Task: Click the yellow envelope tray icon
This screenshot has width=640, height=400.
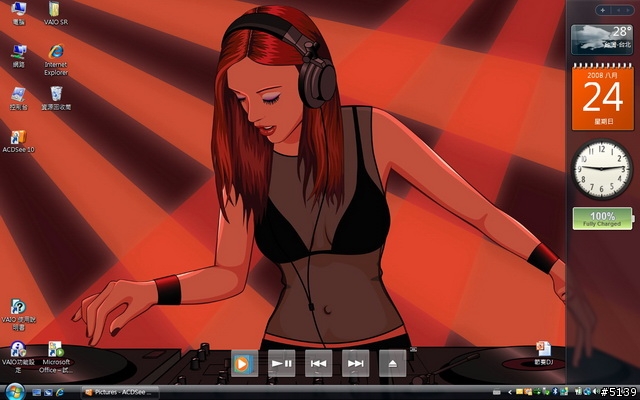Action: [519, 391]
